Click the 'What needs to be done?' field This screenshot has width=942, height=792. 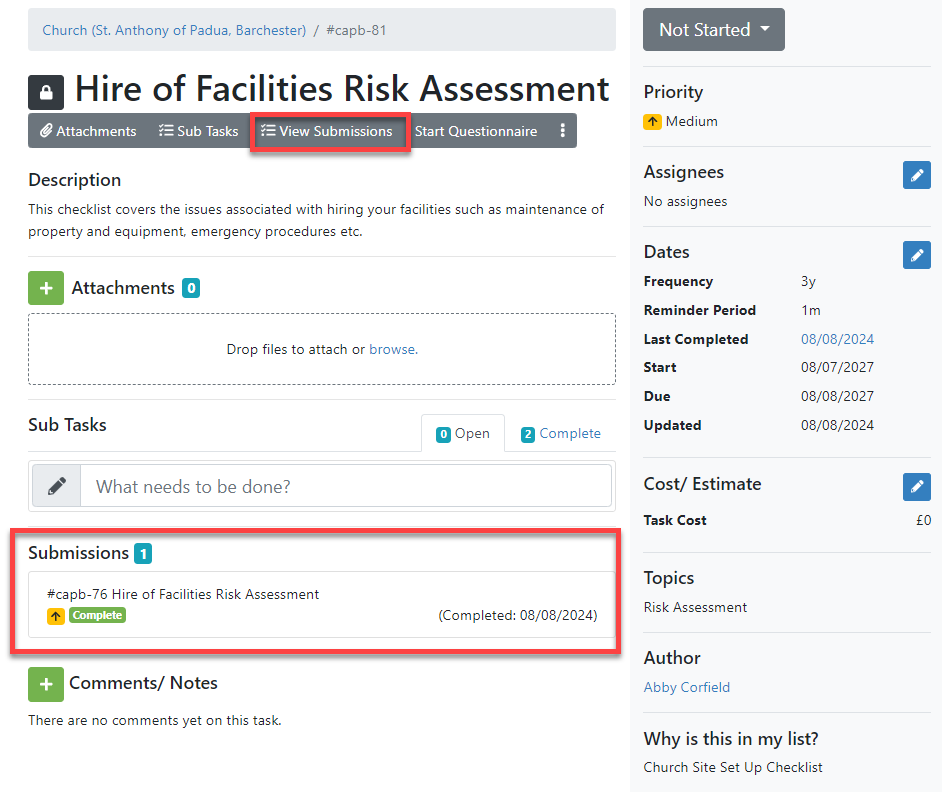tap(345, 486)
